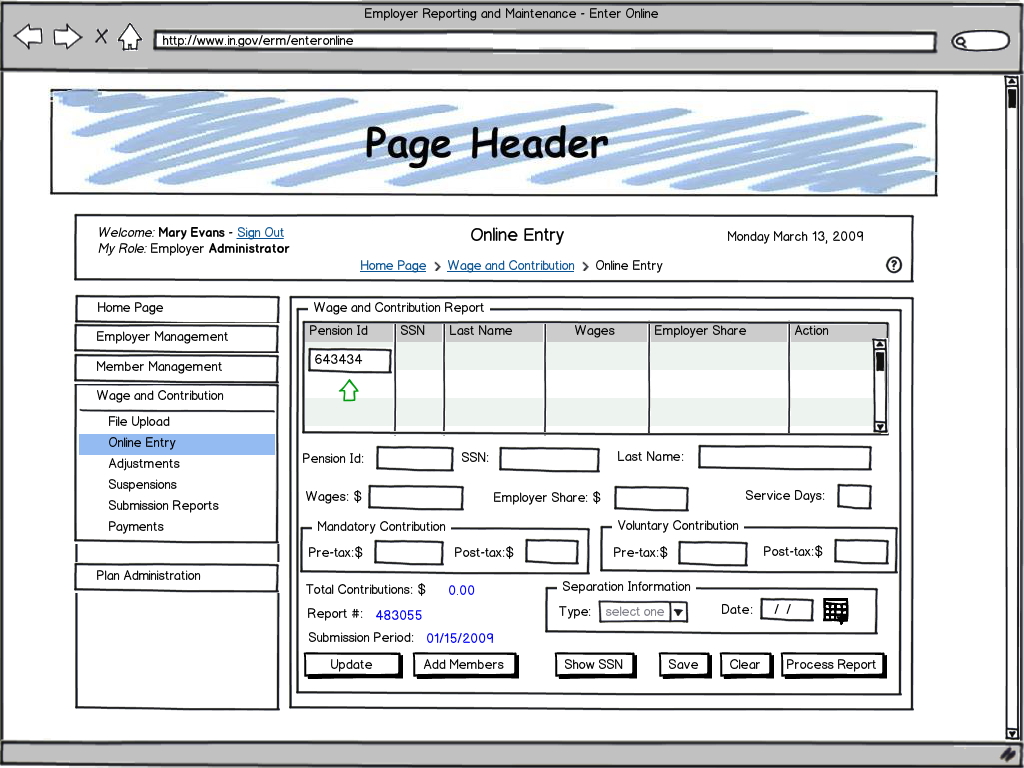Click the table scrollbar down arrow

(x=880, y=427)
